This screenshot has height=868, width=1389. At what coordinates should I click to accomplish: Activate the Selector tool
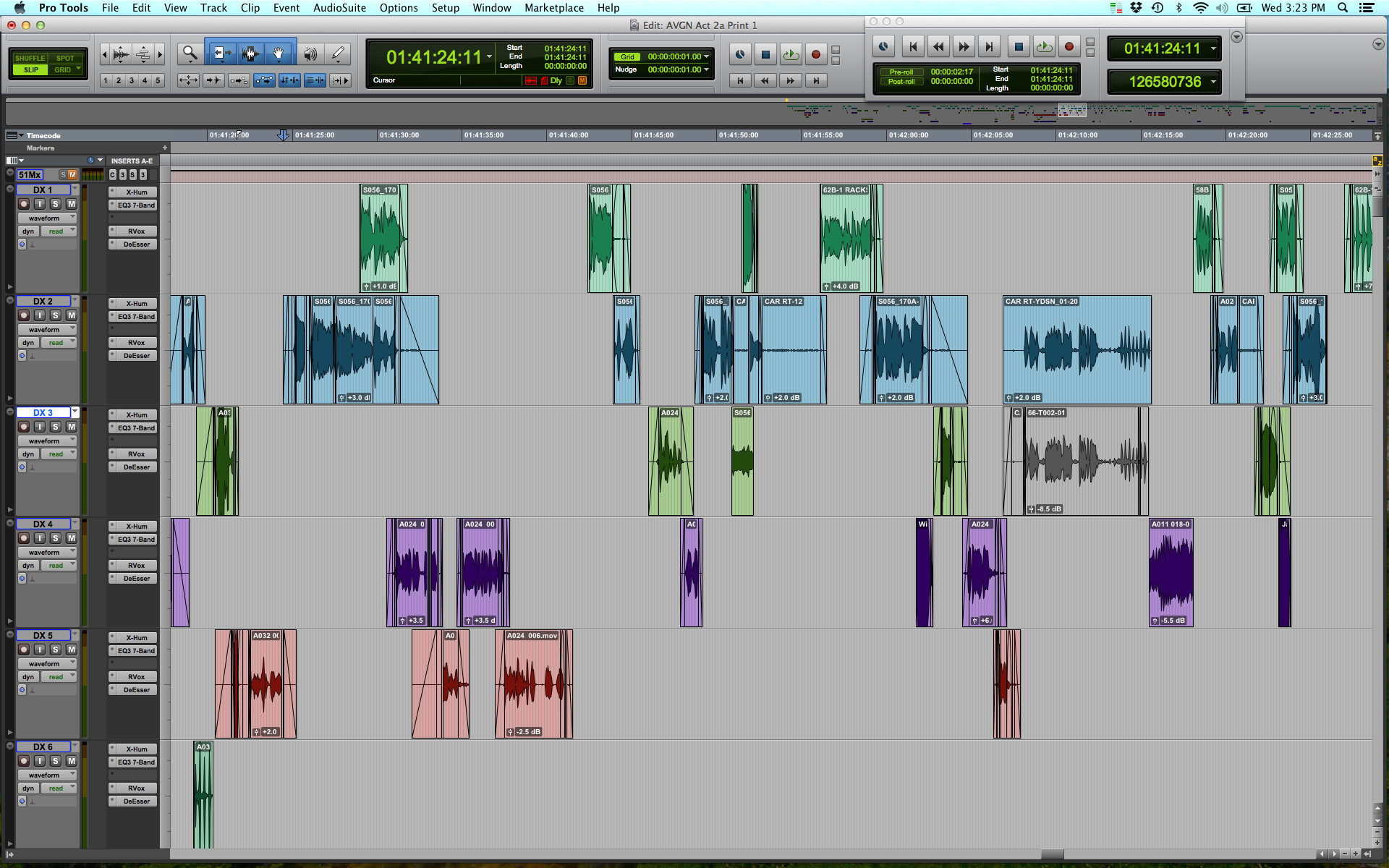pos(251,53)
